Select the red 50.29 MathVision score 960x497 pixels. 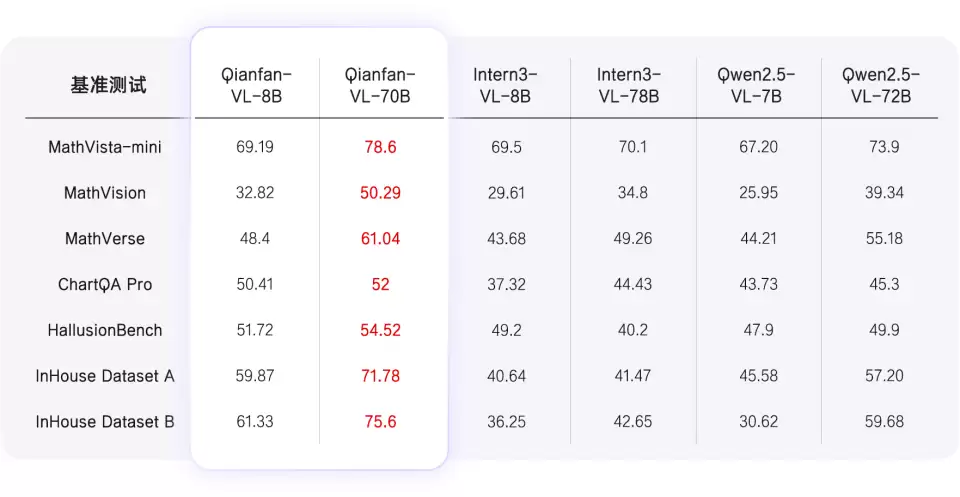click(380, 193)
